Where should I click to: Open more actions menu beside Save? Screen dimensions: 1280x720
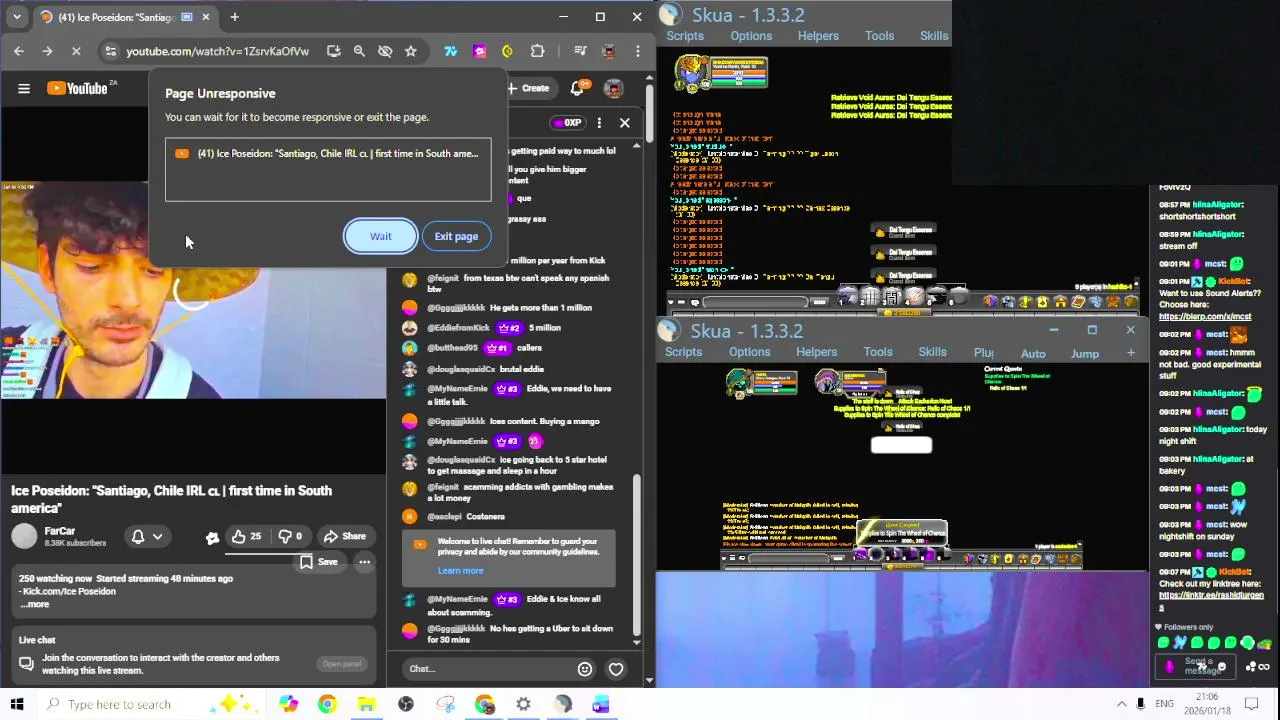tap(364, 562)
